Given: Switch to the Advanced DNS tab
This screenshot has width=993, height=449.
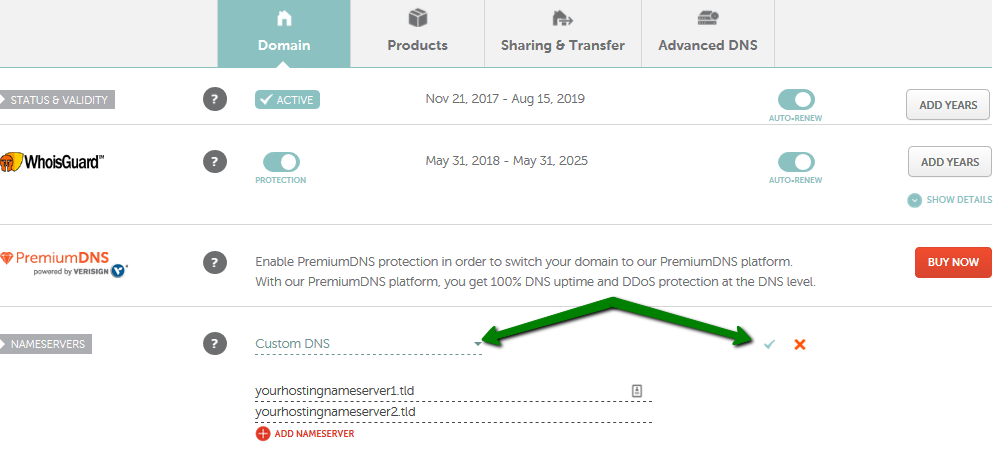Looking at the screenshot, I should coord(708,34).
